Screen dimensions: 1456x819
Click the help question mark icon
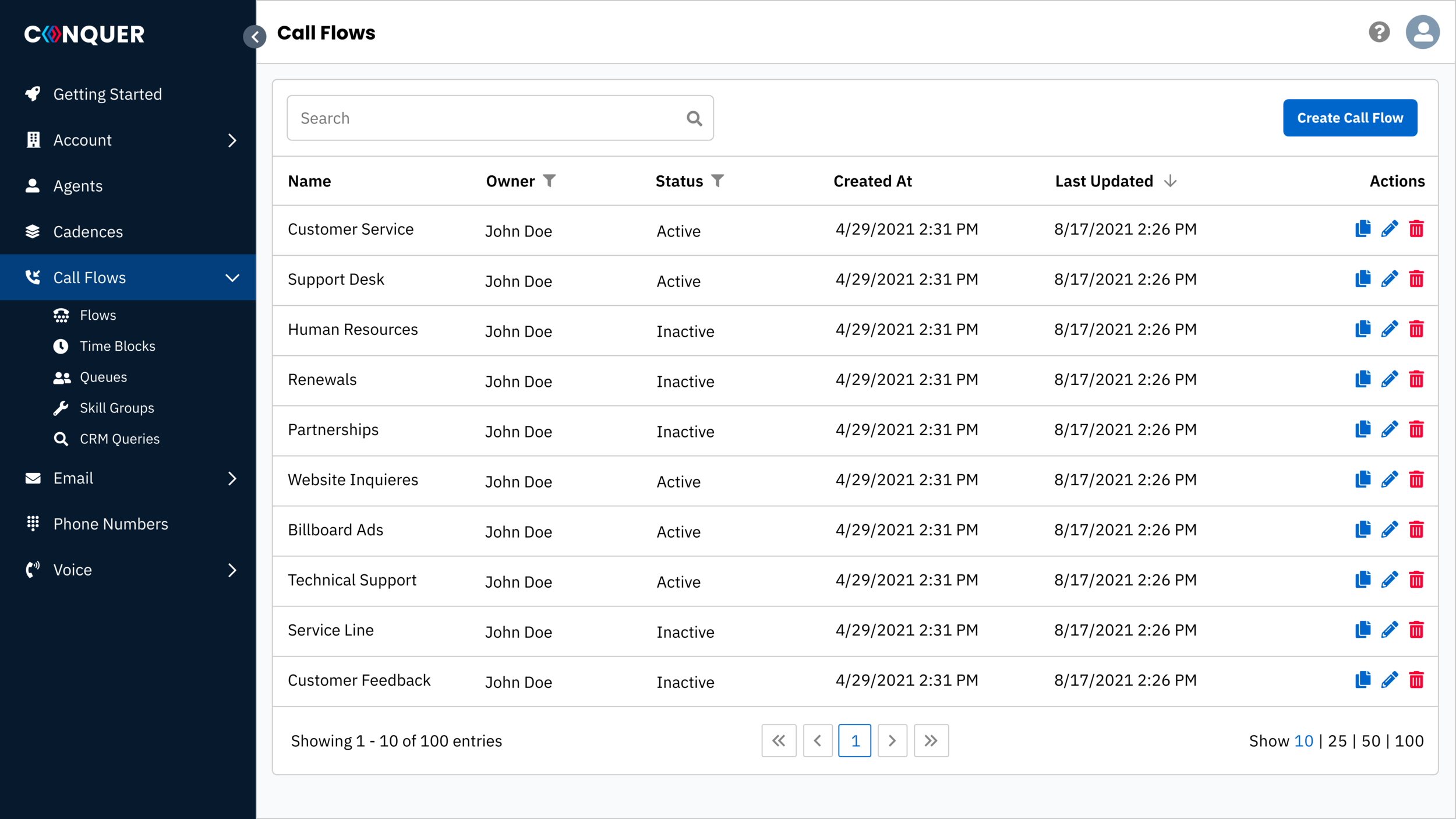(1379, 32)
